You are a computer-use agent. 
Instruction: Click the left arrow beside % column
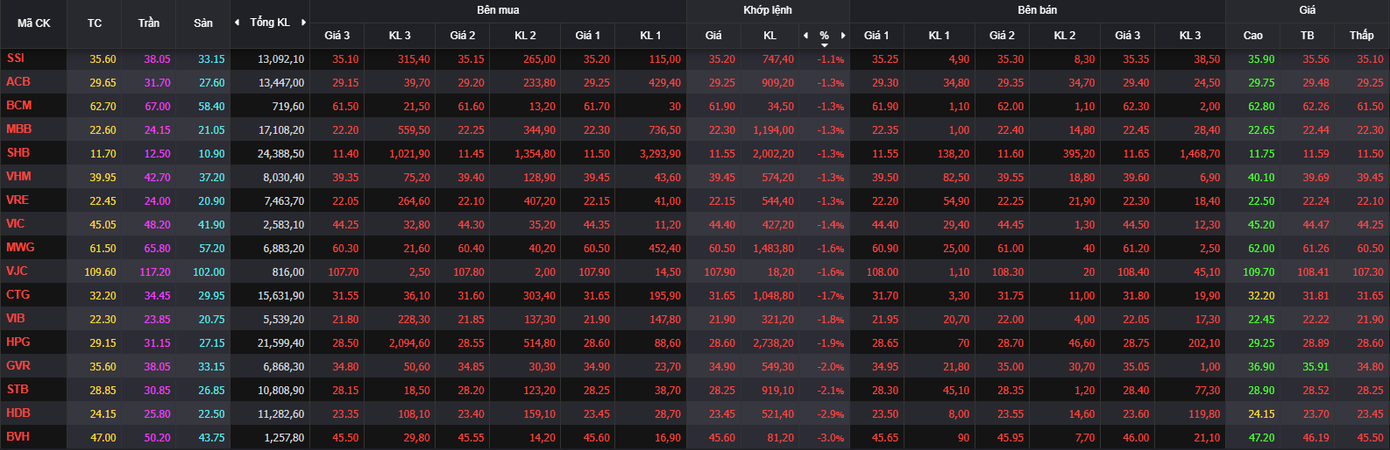[804, 35]
